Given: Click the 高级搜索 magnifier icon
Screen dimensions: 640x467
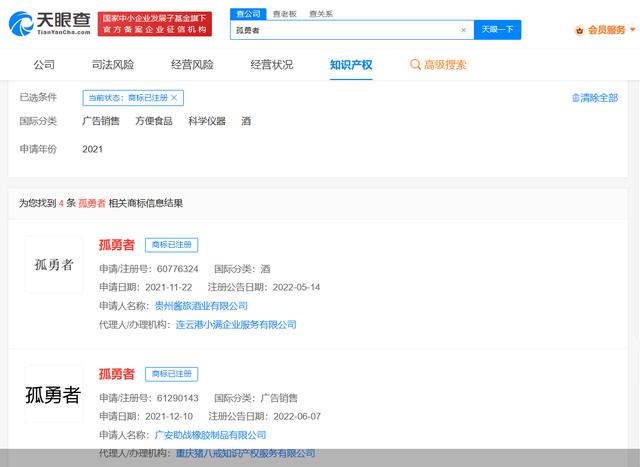Looking at the screenshot, I should coord(415,64).
